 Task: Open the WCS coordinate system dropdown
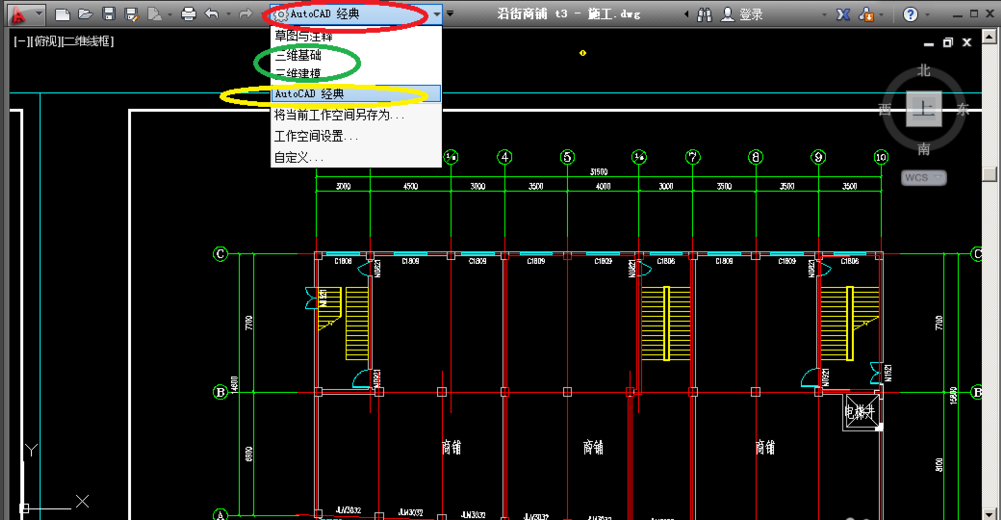coord(924,177)
